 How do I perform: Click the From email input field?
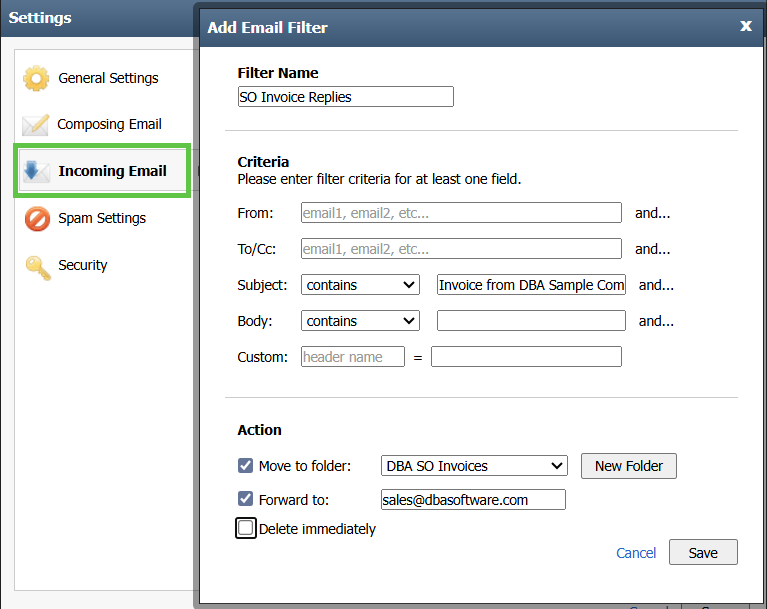click(x=461, y=213)
